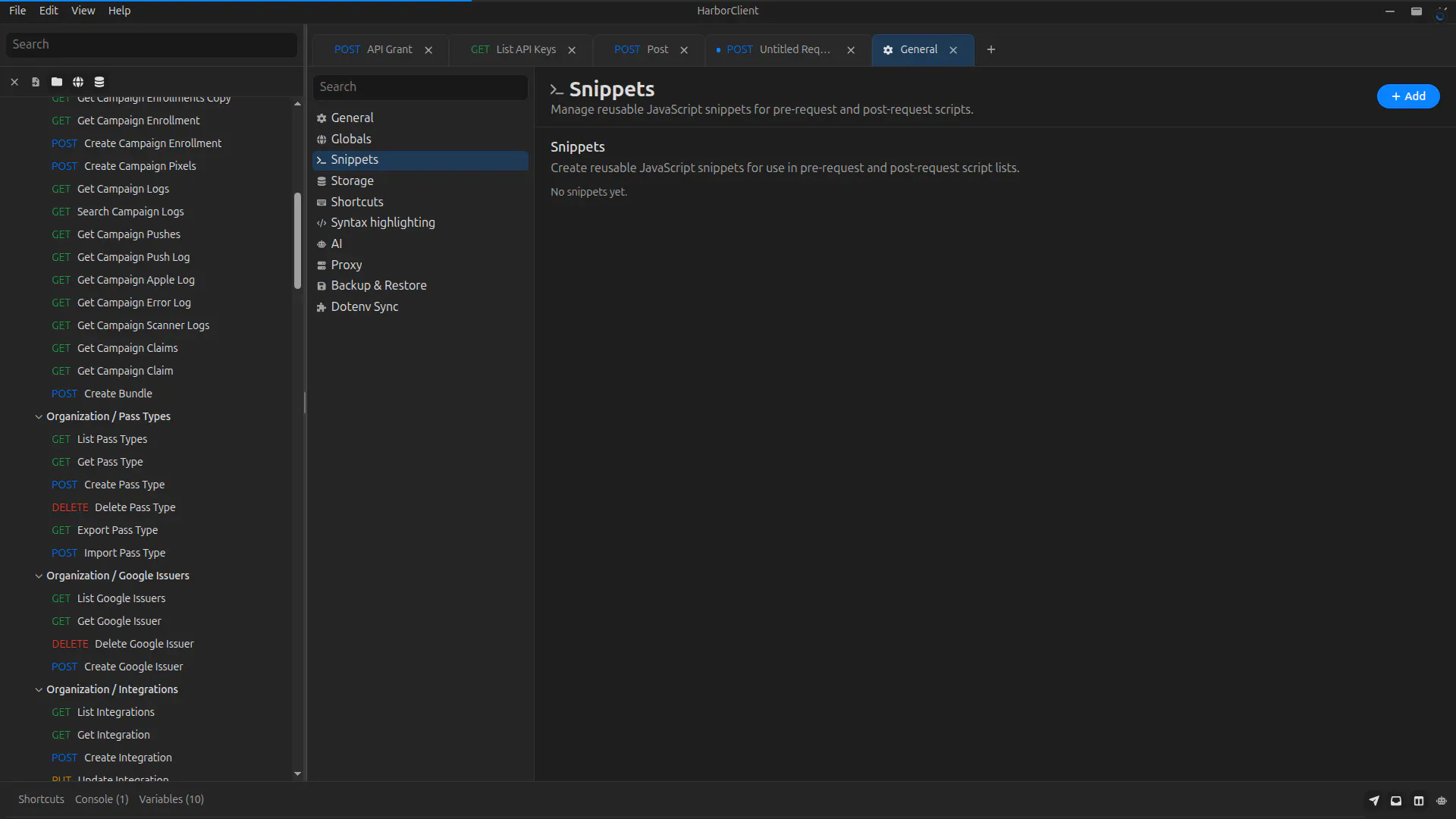This screenshot has width=1456, height=819.
Task: Open Console (1) in the status bar
Action: point(102,799)
